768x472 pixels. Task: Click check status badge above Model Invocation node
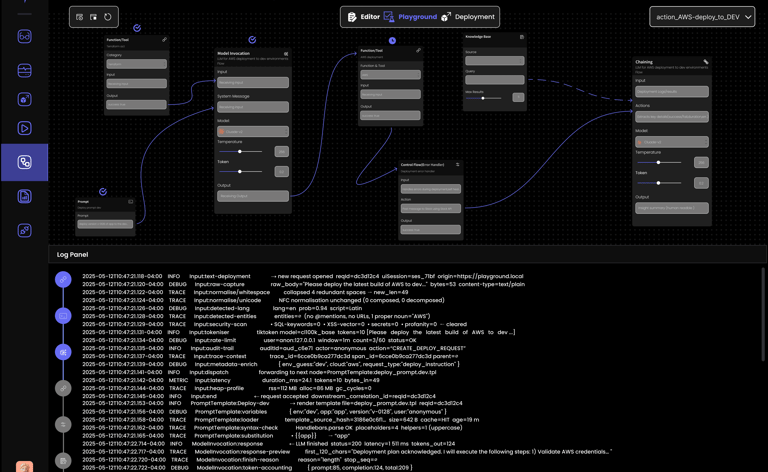252,40
